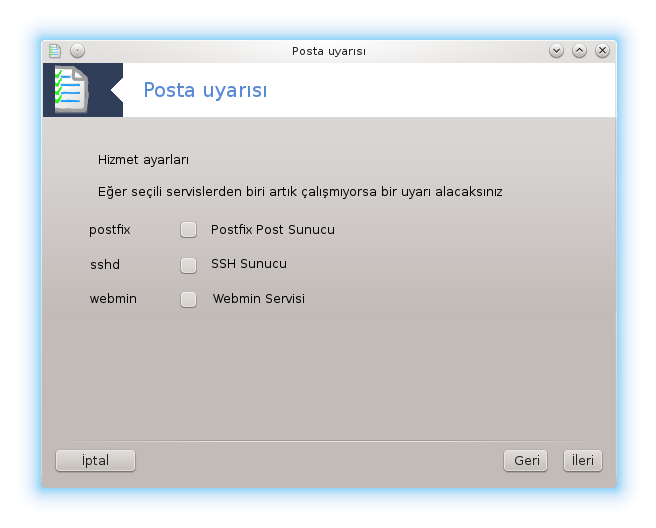Select the 'sshd' service label

click(x=105, y=265)
